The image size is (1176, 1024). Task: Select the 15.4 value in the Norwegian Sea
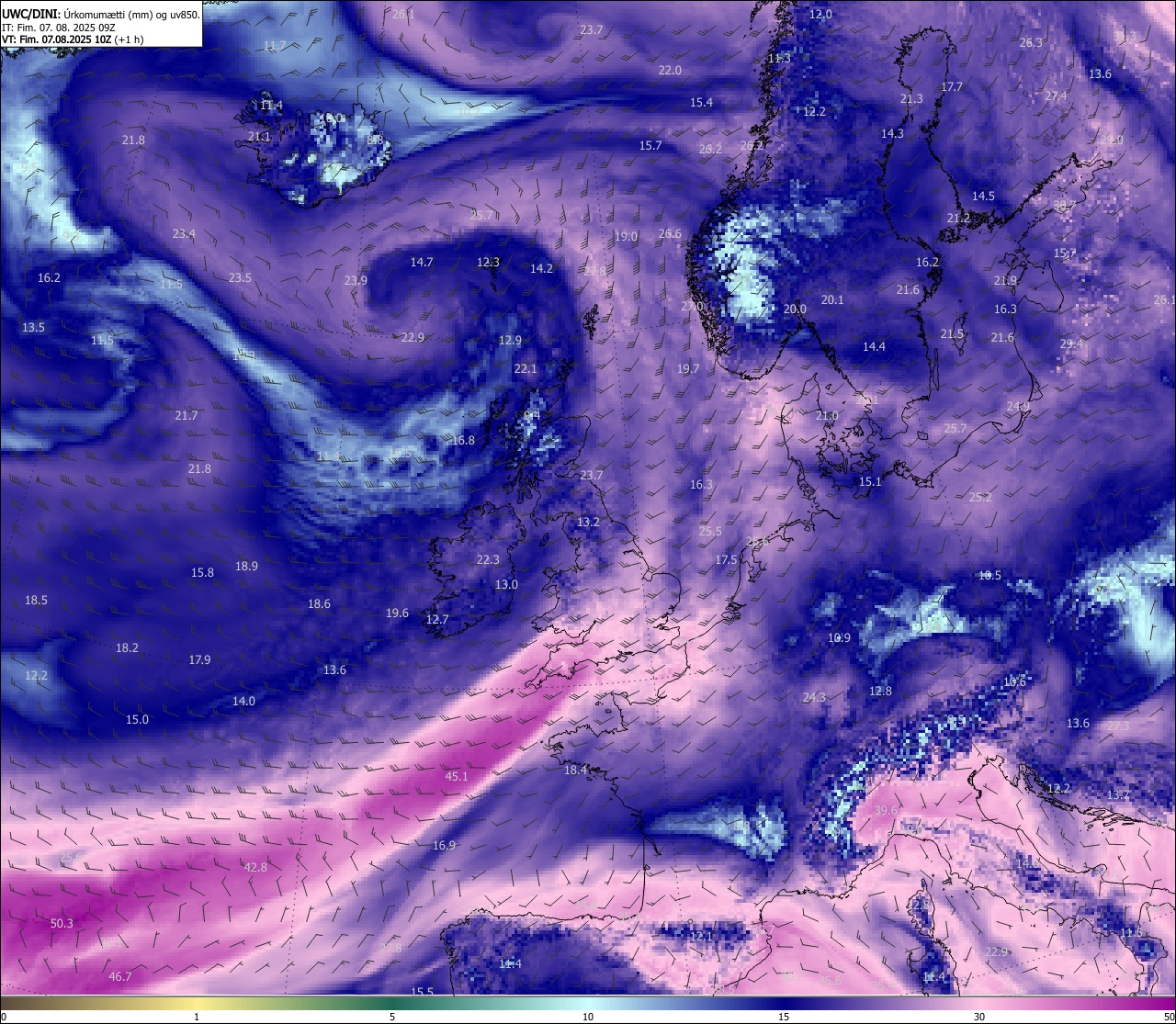[x=701, y=102]
